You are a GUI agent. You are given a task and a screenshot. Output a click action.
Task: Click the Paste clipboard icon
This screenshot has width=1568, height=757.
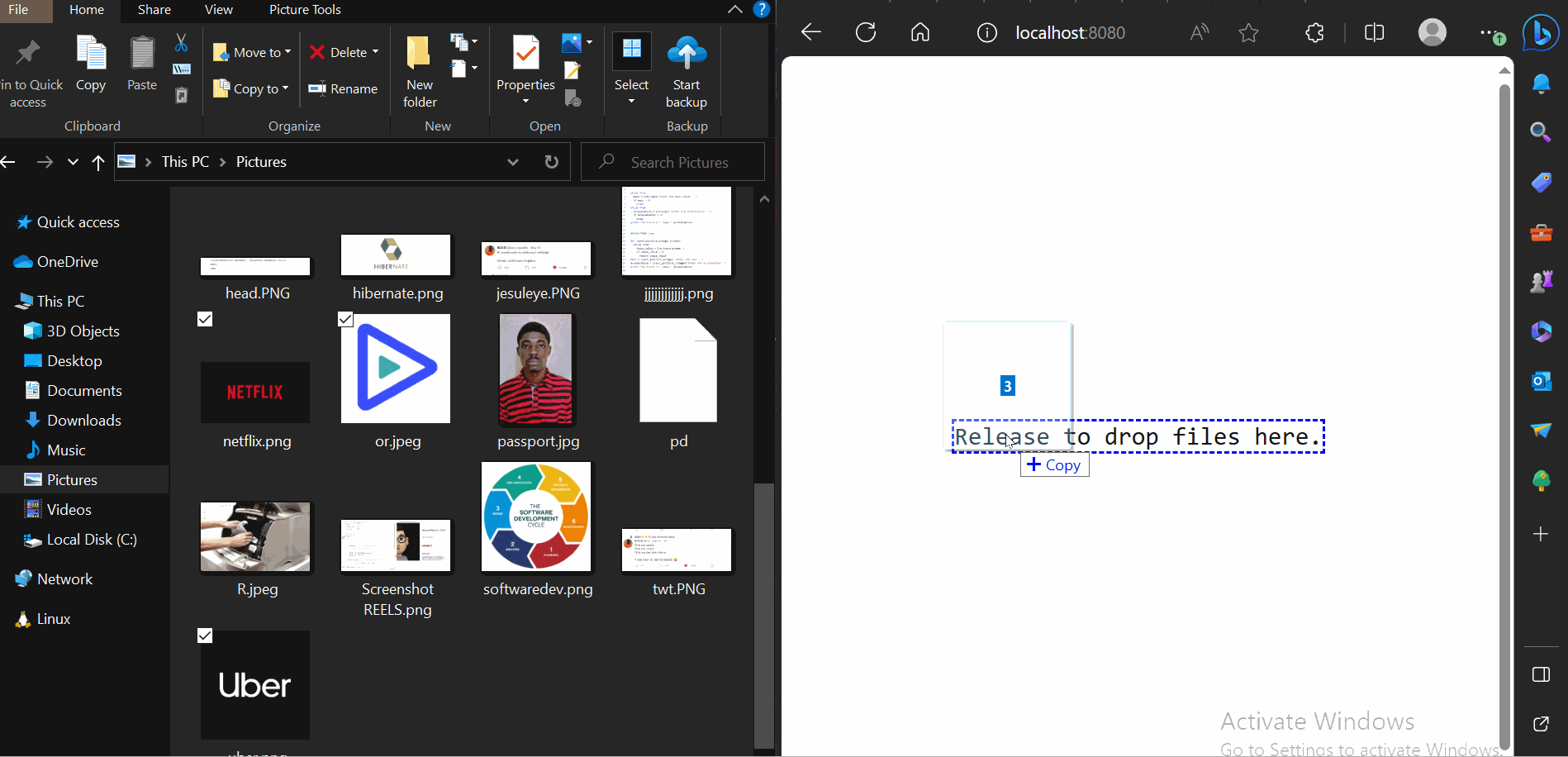click(x=142, y=64)
